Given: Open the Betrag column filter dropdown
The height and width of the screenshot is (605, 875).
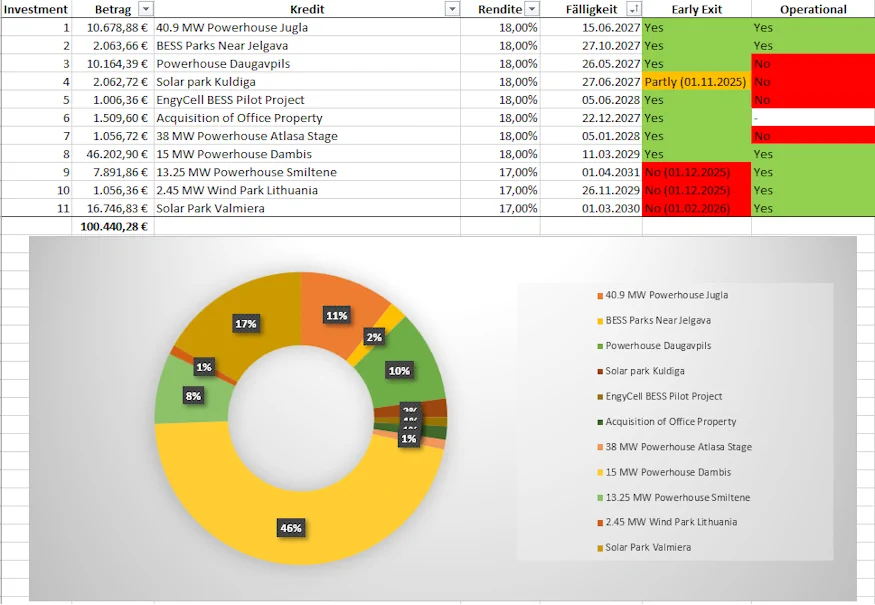Looking at the screenshot, I should click(x=145, y=9).
